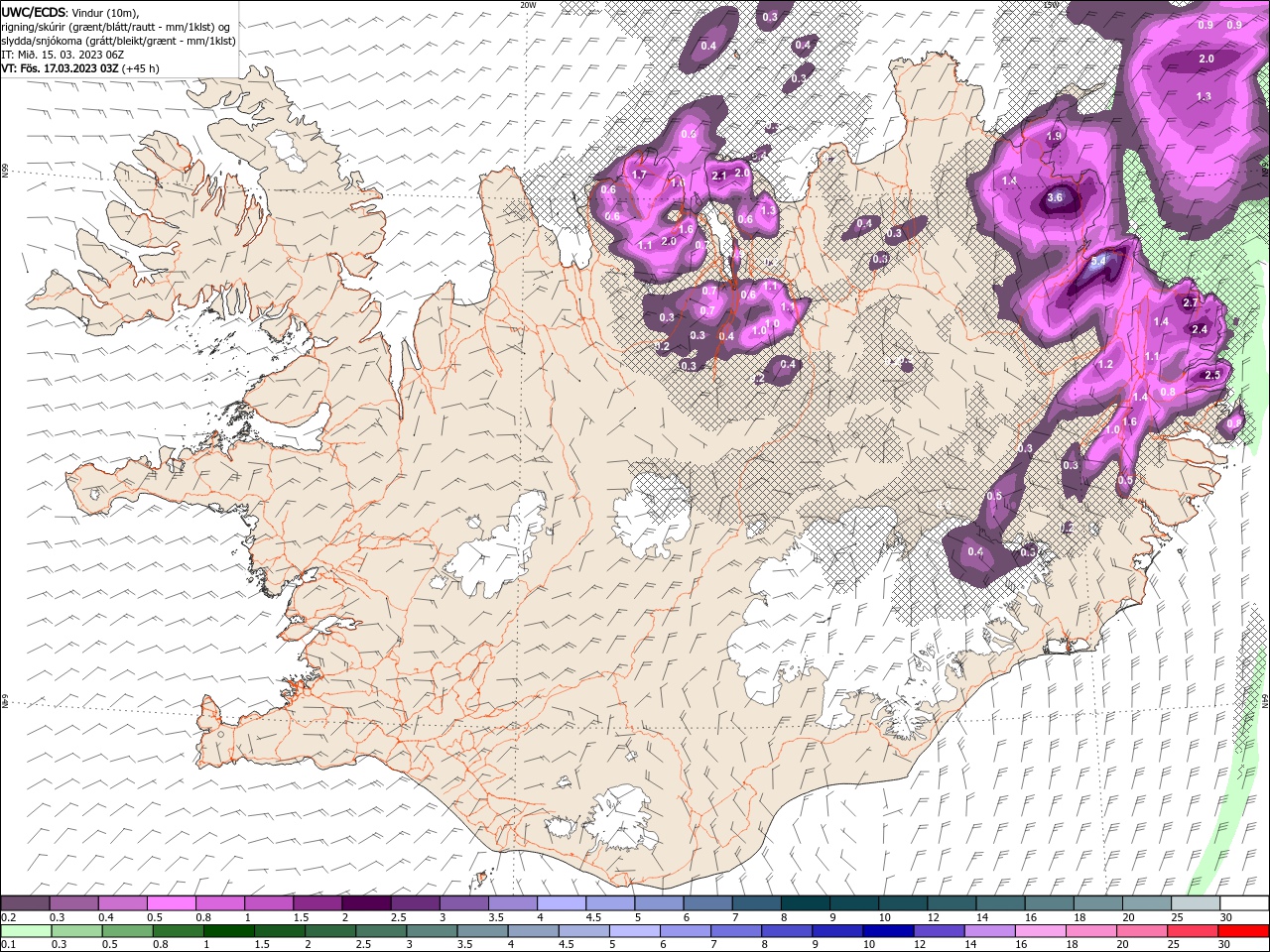The width and height of the screenshot is (1270, 952).
Task: Pick the crimson 25 swatch on lower scale
Action: tap(1193, 931)
